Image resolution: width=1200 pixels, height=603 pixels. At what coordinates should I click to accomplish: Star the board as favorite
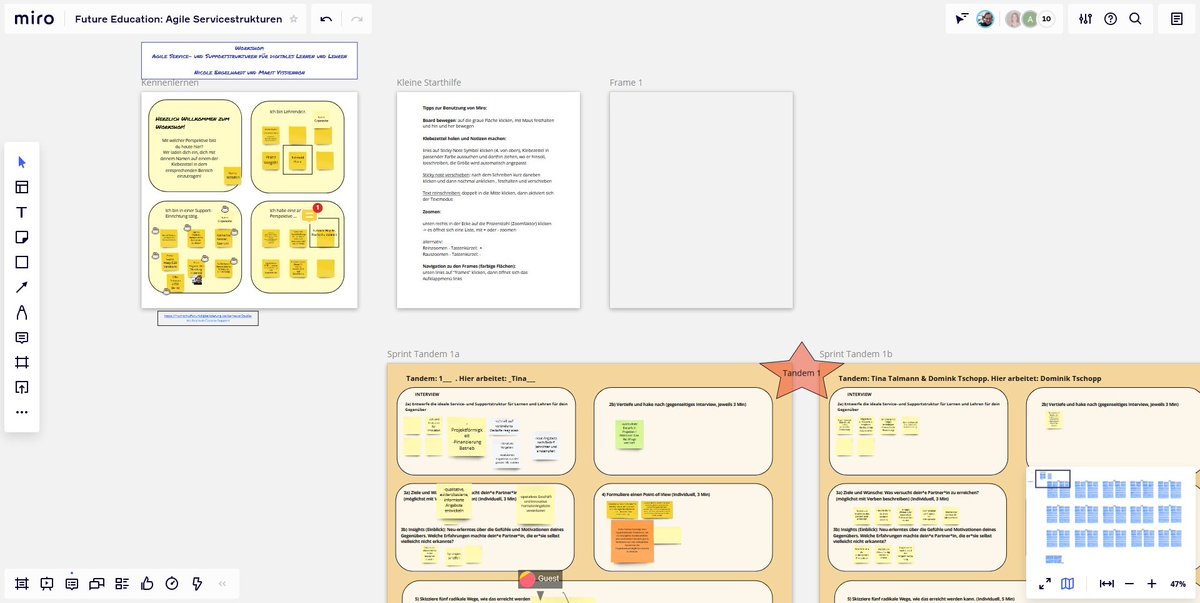coord(293,19)
